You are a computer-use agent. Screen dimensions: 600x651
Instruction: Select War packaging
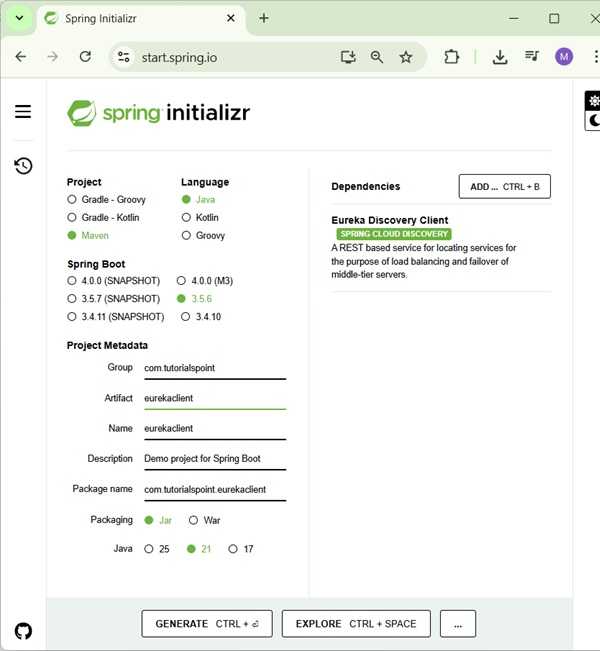[x=204, y=520]
